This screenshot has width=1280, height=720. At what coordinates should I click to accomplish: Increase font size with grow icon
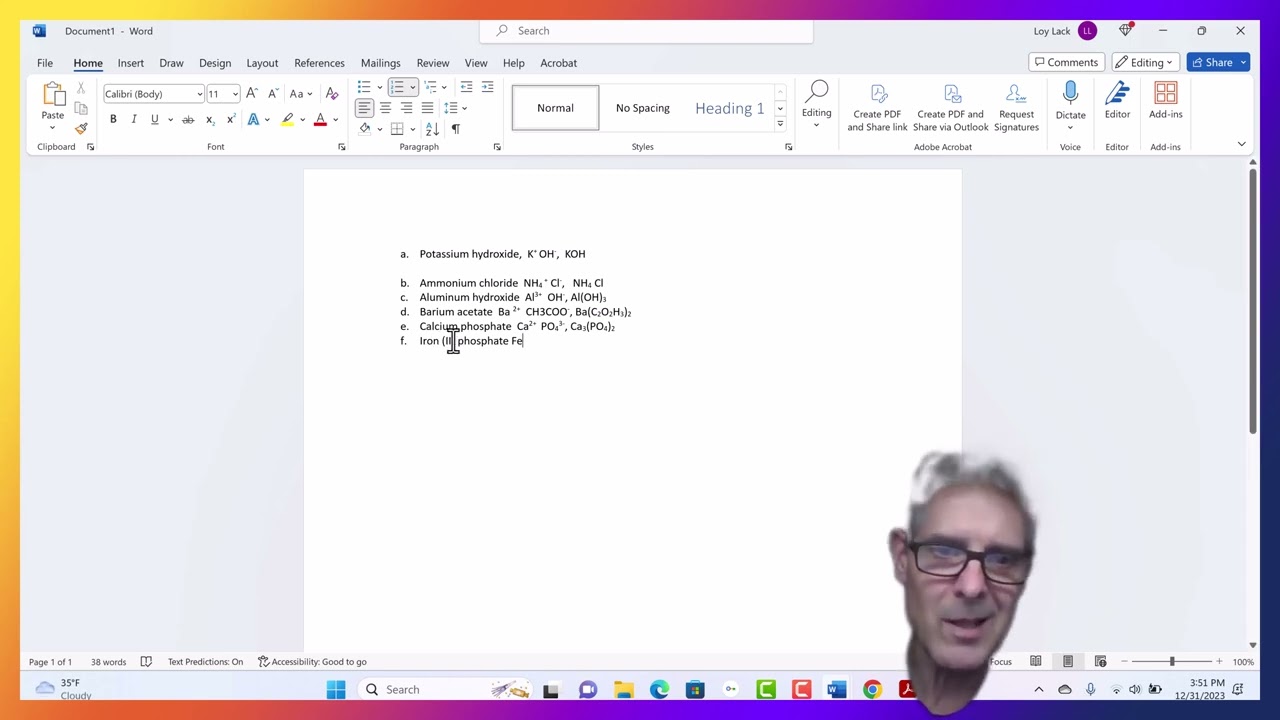[x=252, y=93]
